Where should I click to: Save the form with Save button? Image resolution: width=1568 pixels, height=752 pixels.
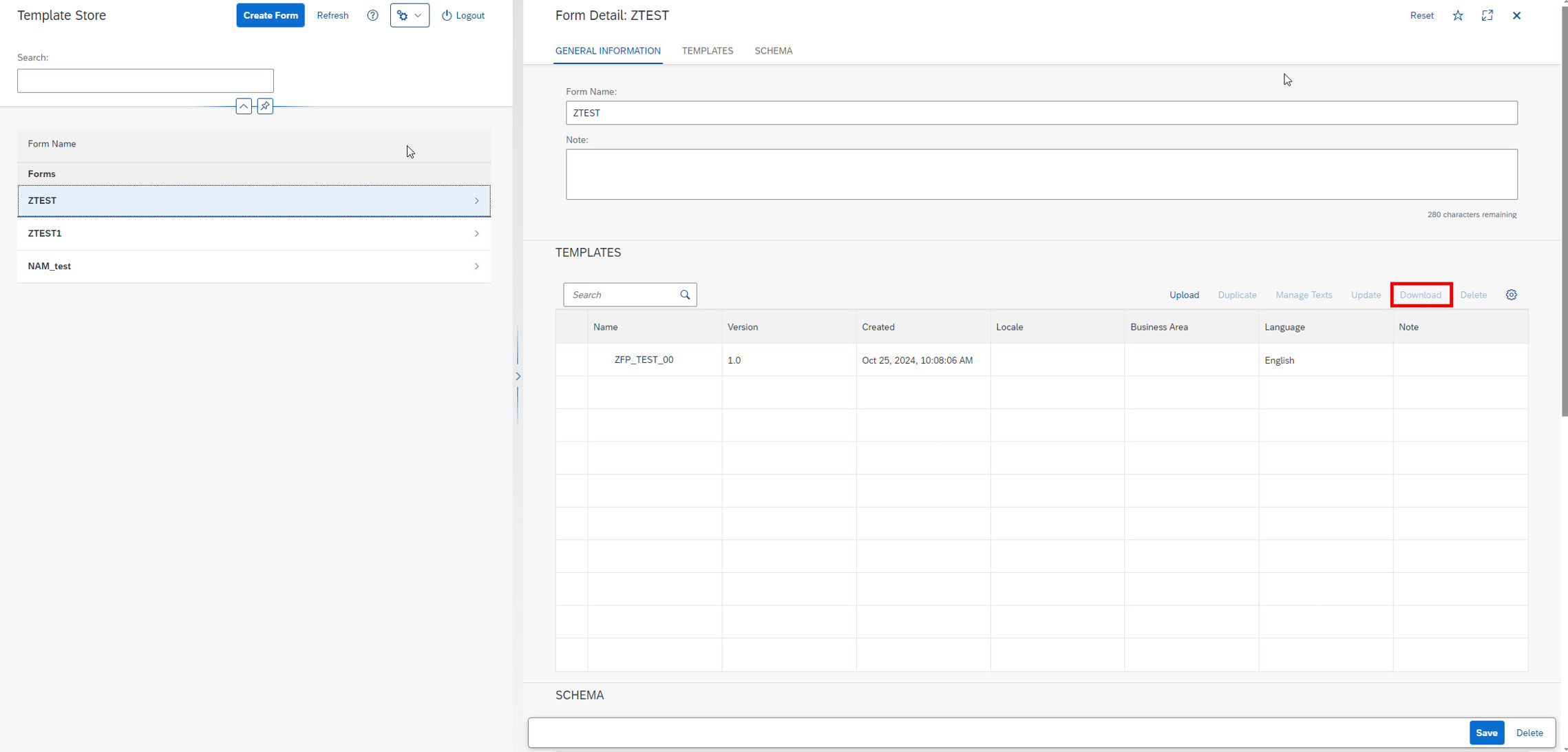point(1487,733)
